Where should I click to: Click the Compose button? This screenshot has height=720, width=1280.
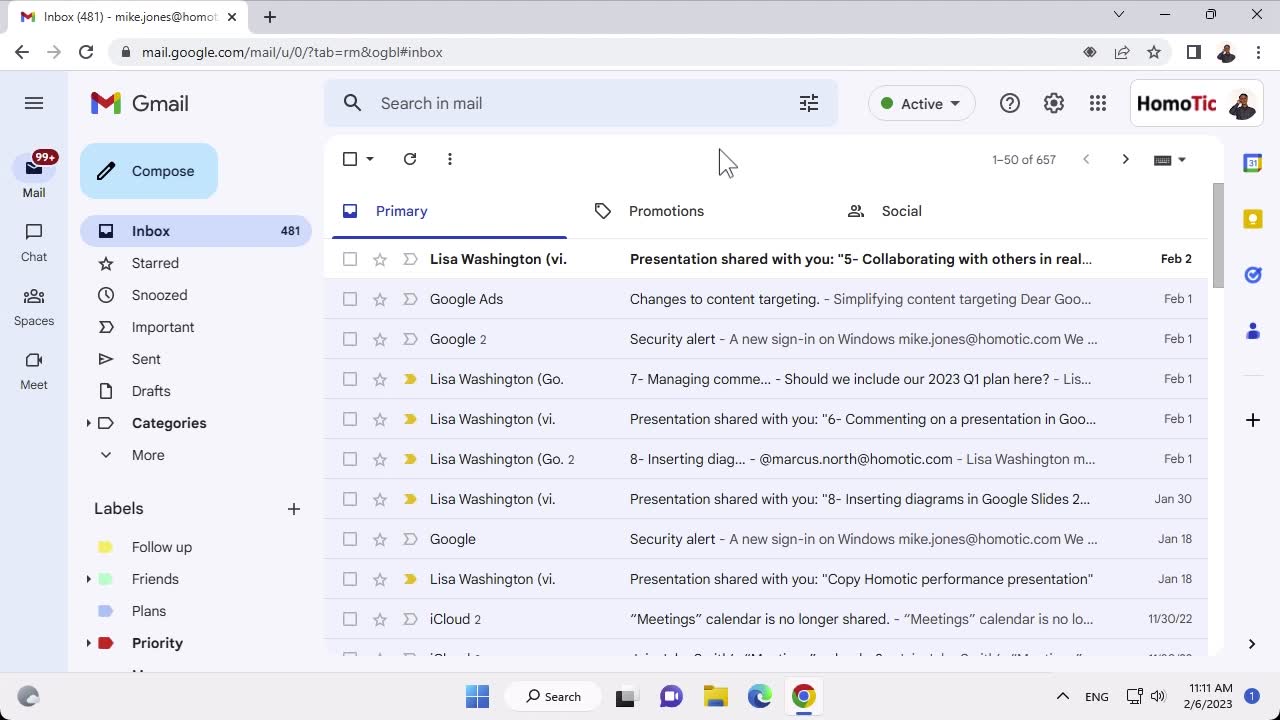pos(149,171)
